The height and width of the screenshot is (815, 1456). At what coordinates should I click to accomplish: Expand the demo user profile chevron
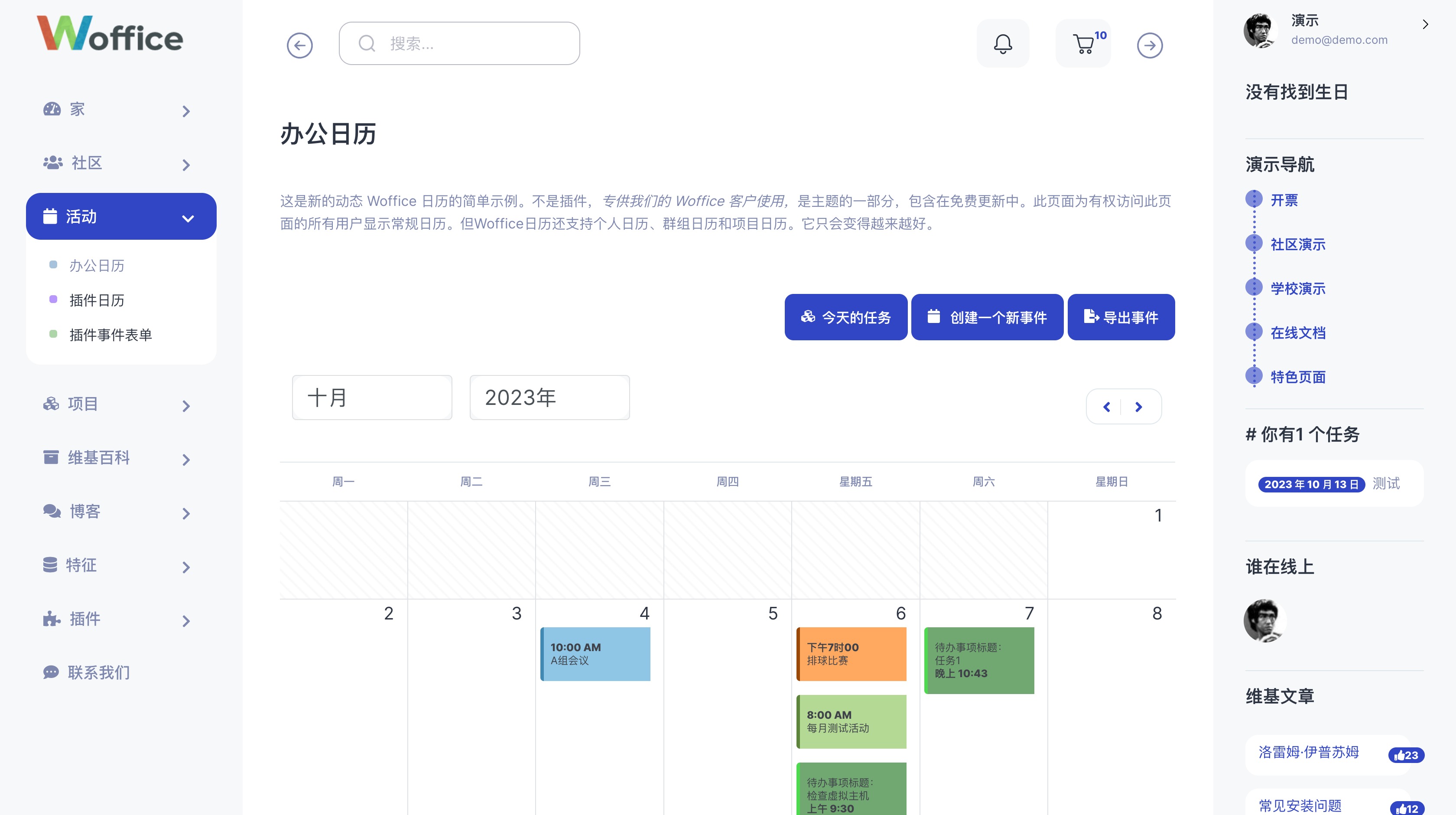click(x=1426, y=24)
